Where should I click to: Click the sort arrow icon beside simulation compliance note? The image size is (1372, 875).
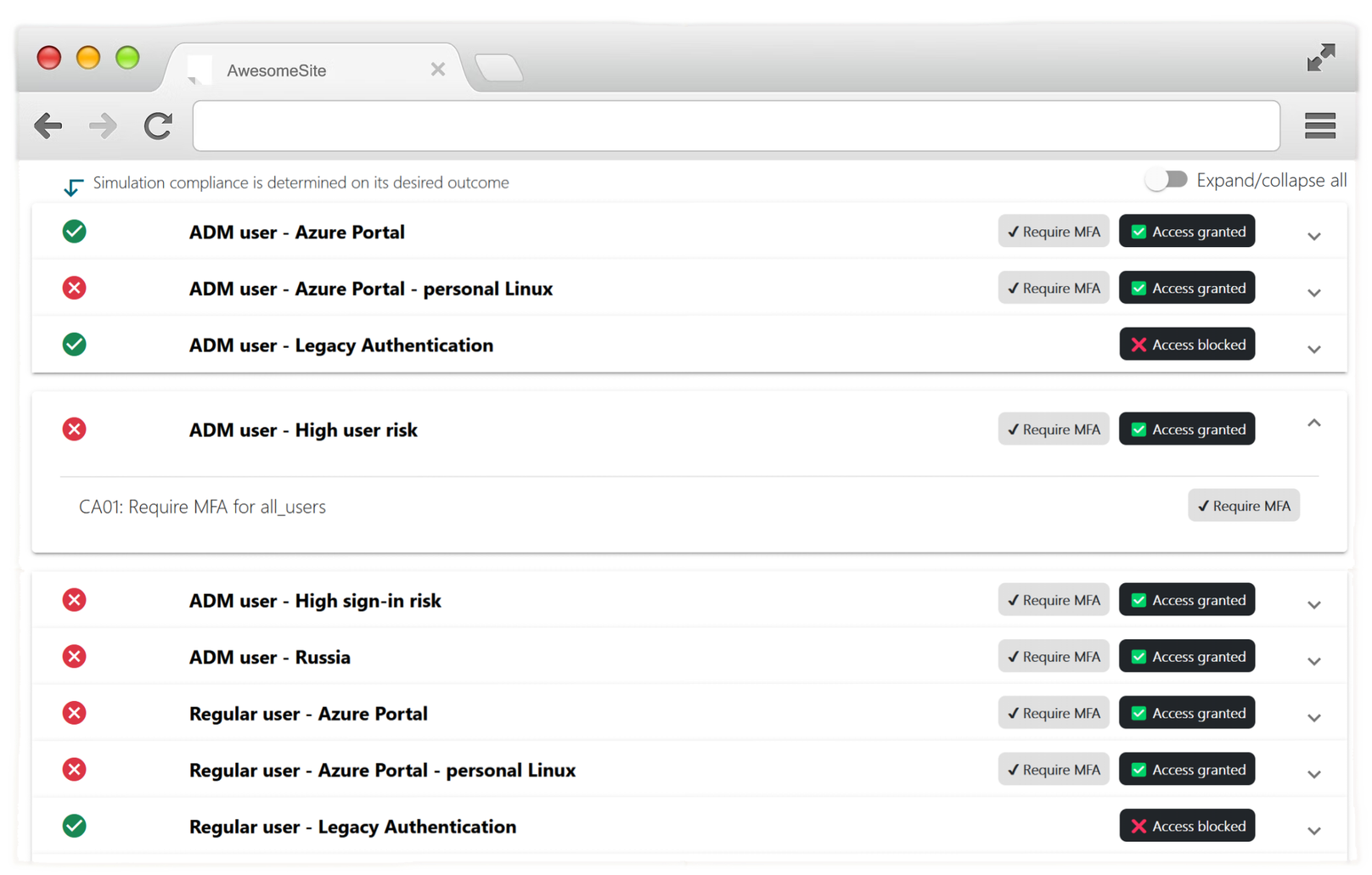click(73, 186)
